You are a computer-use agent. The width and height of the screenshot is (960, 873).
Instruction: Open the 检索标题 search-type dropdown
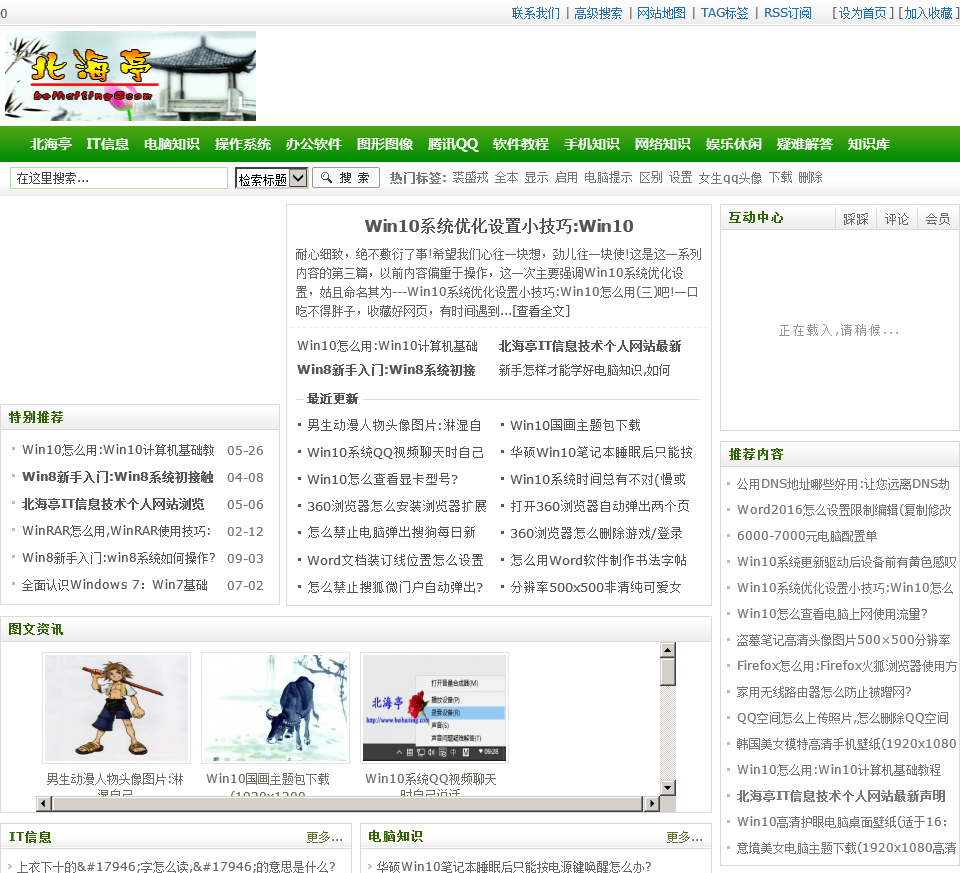click(271, 178)
